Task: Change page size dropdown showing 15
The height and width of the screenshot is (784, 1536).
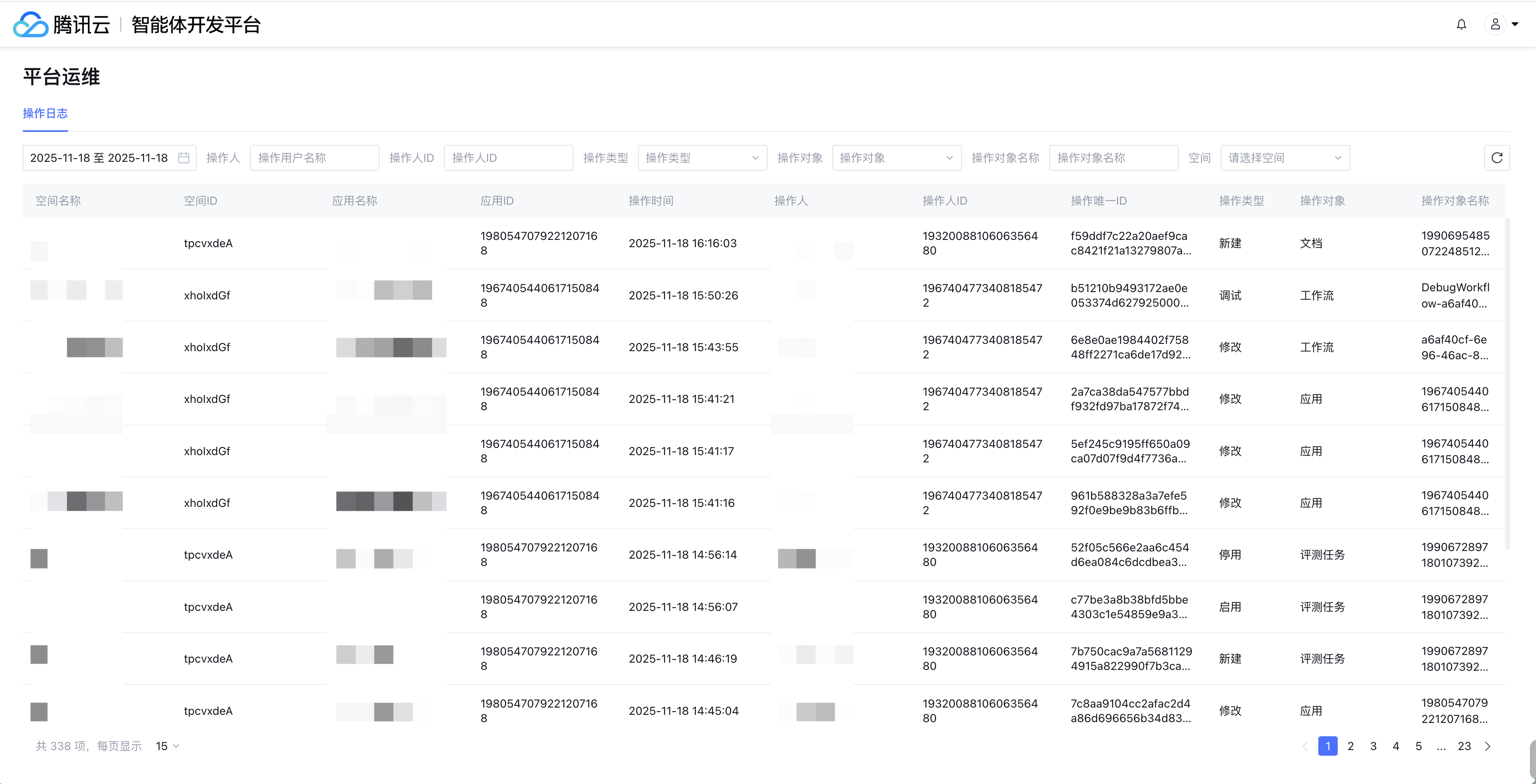Action: (167, 746)
